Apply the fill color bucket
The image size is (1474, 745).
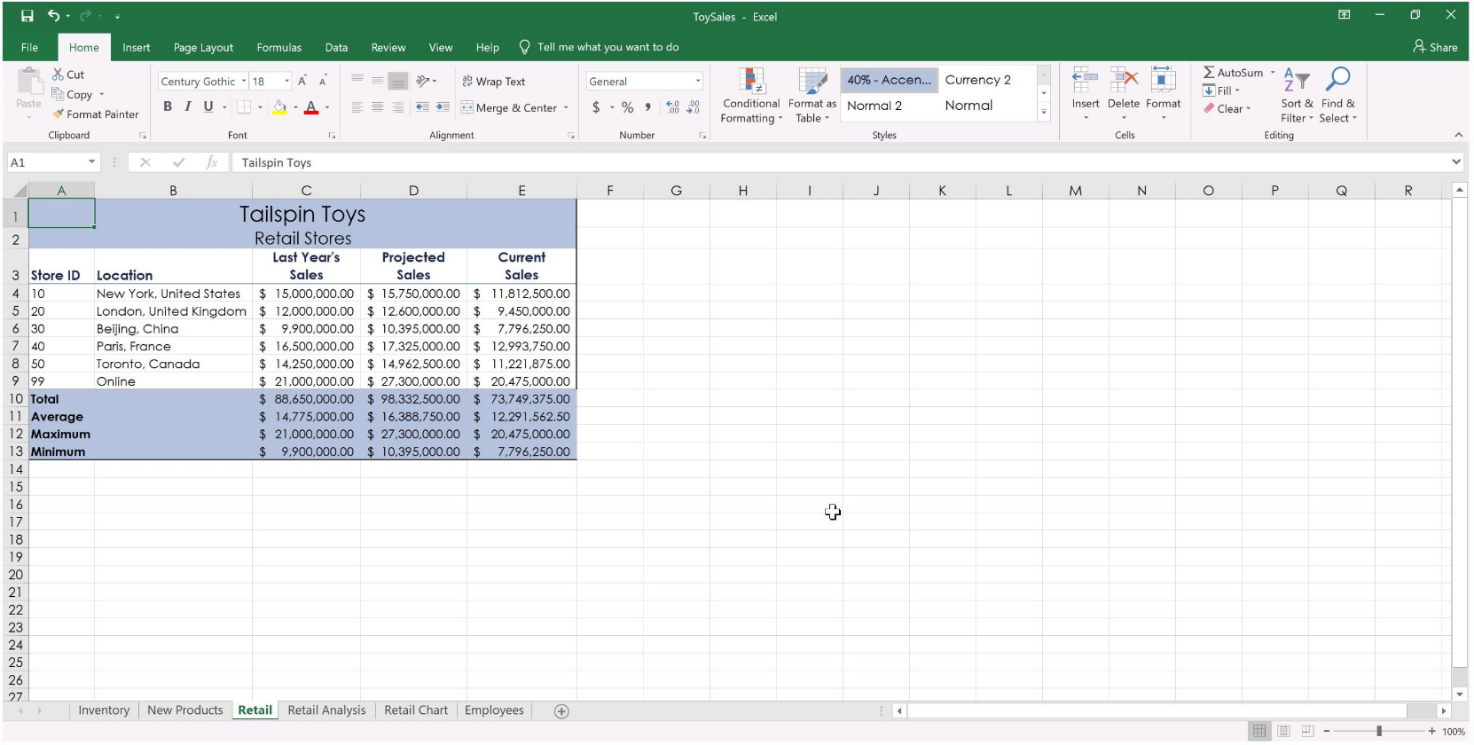(280, 107)
